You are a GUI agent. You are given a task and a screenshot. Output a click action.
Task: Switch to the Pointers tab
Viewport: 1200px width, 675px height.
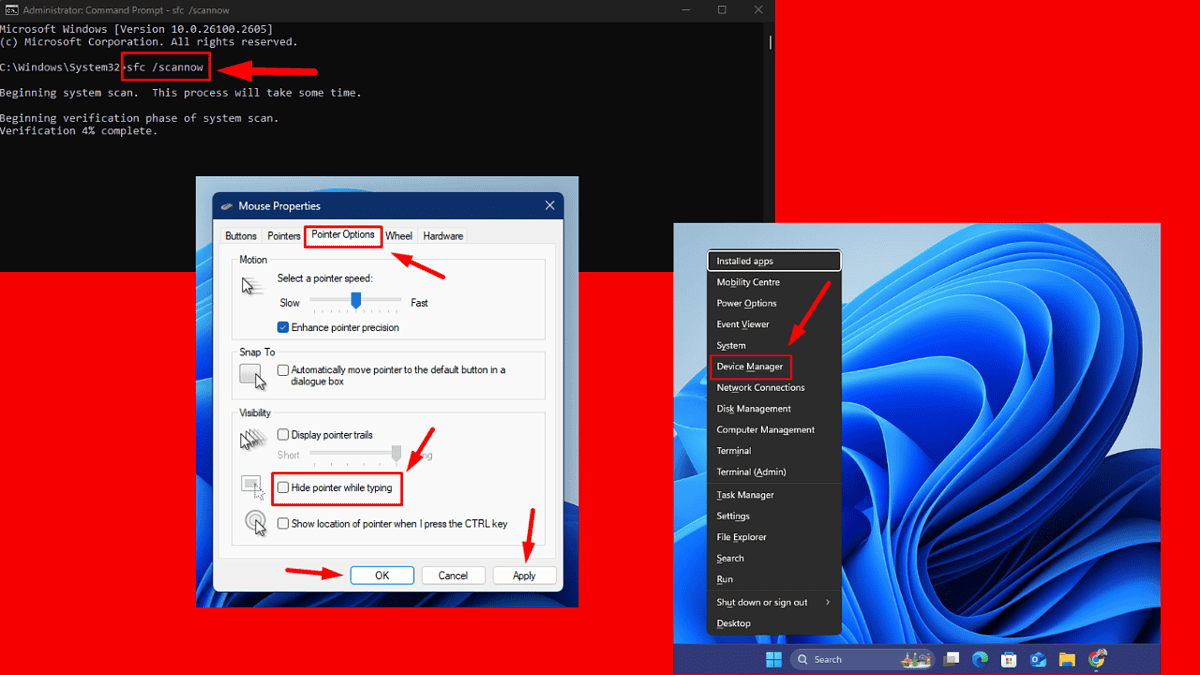[x=284, y=236]
